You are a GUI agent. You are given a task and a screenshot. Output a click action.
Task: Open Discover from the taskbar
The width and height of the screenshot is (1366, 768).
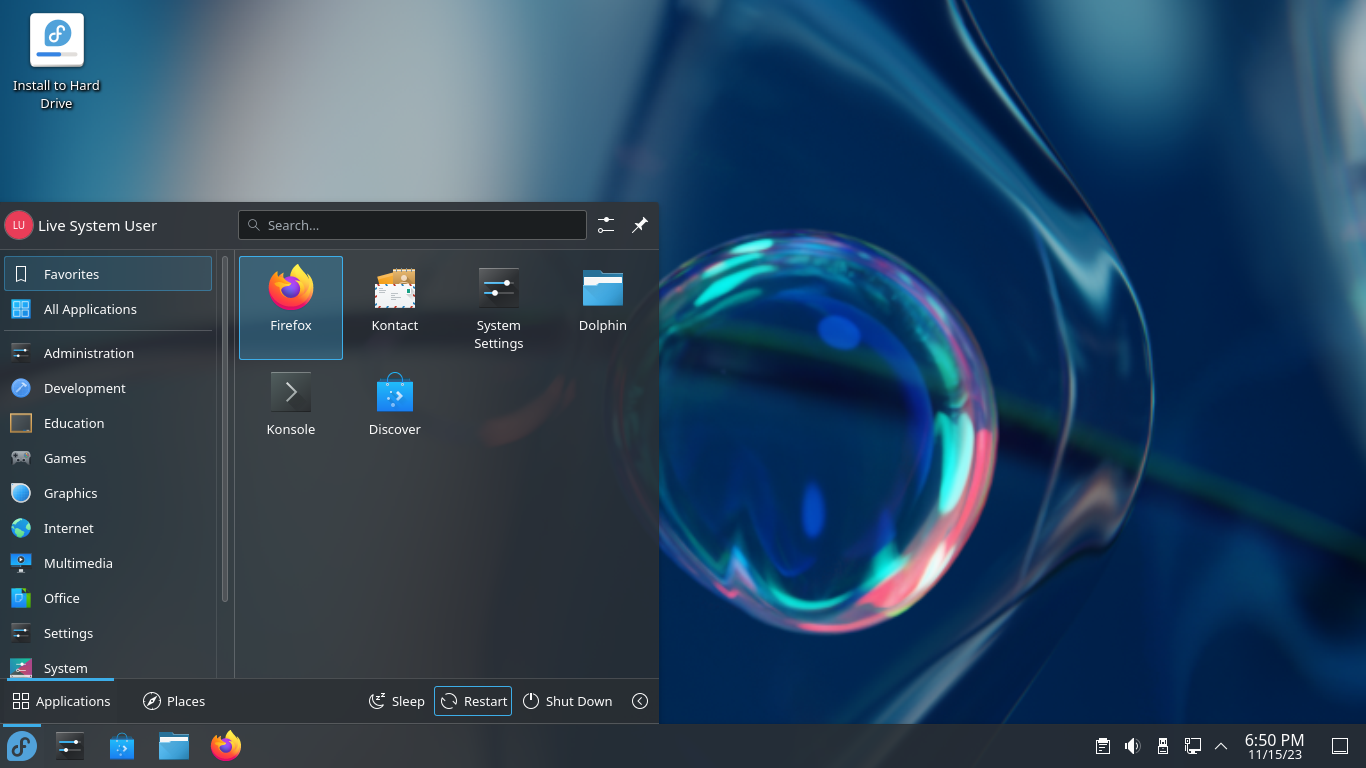point(122,746)
